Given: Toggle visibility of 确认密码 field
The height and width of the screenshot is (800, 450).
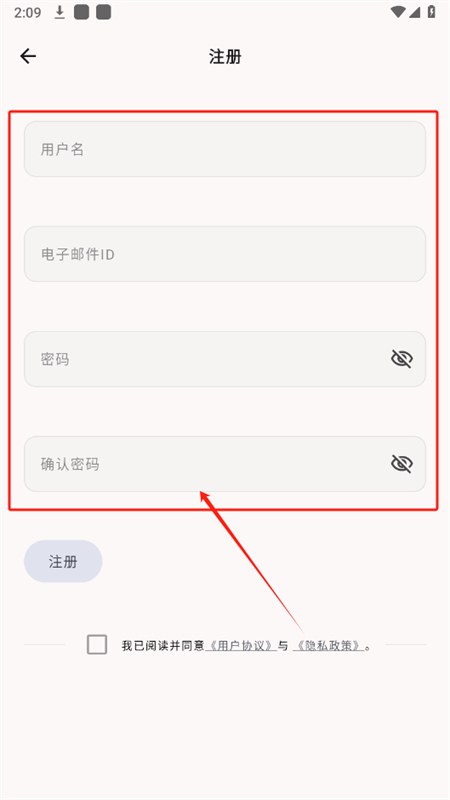Looking at the screenshot, I should (402, 464).
